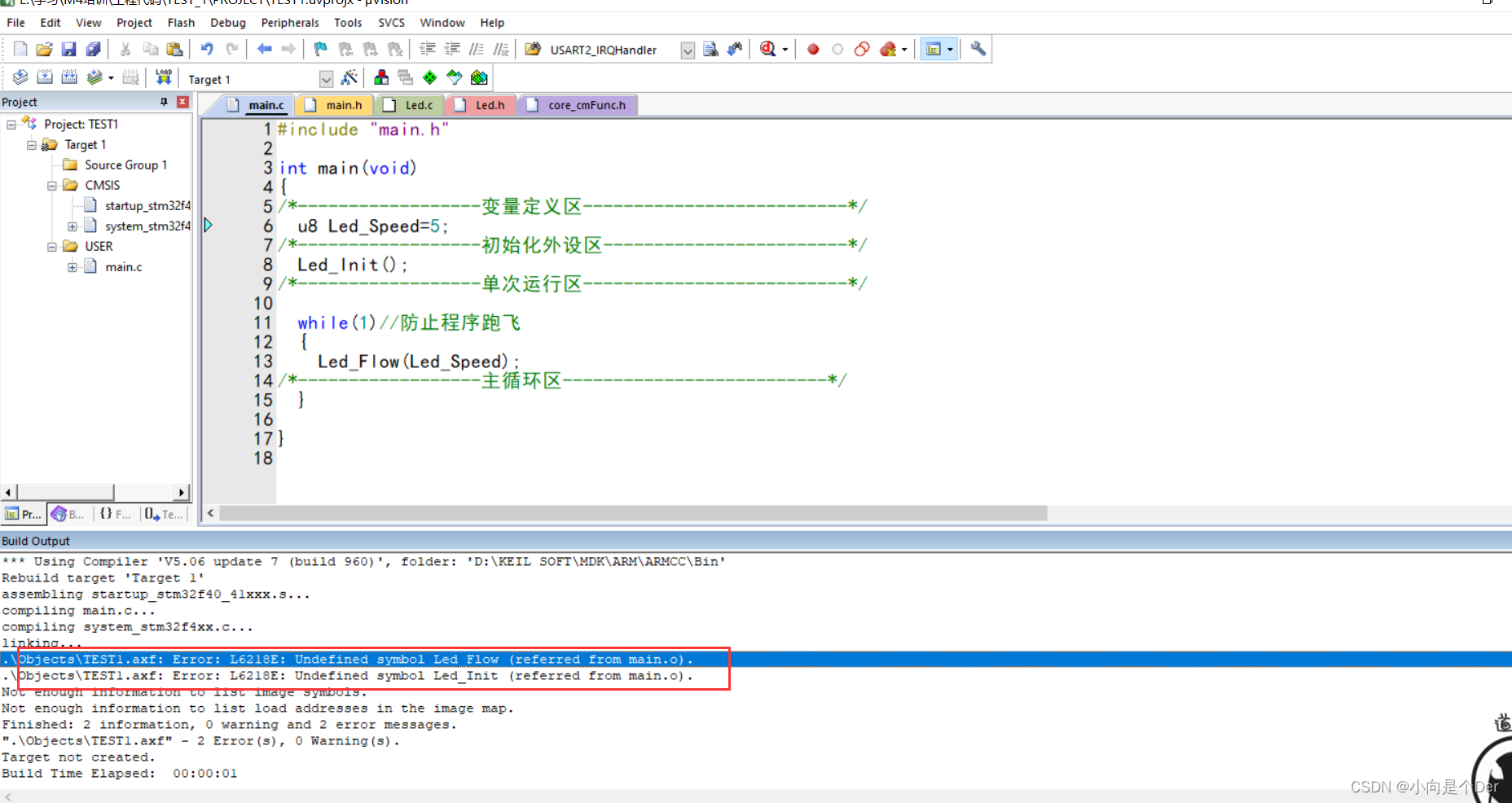Collapse the USER group
Viewport: 1512px width, 803px height.
52,247
